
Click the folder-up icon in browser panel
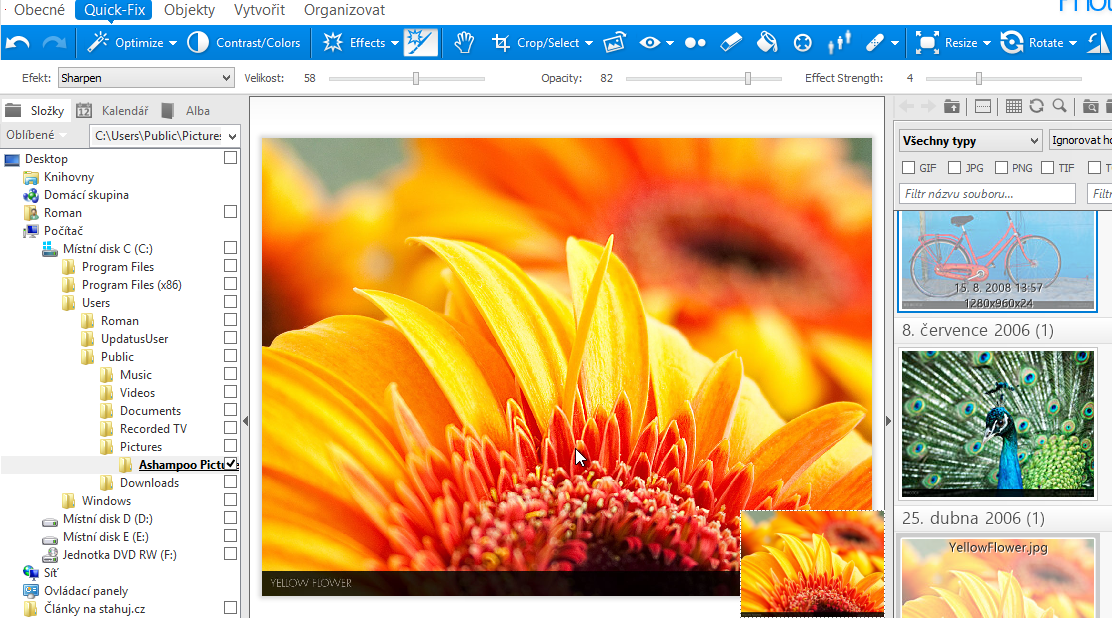(x=952, y=106)
